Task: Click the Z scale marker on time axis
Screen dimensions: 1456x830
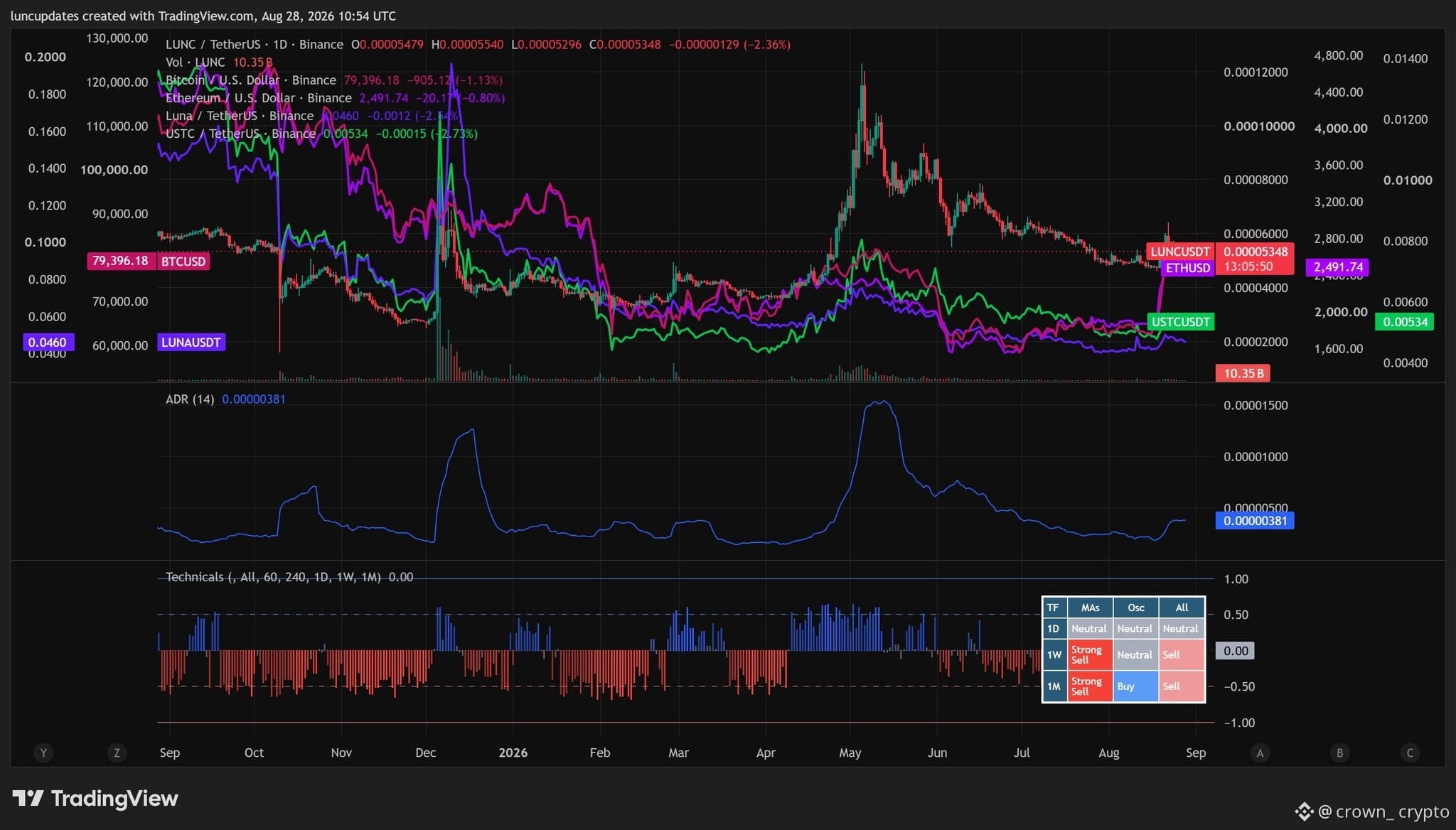Action: point(117,753)
